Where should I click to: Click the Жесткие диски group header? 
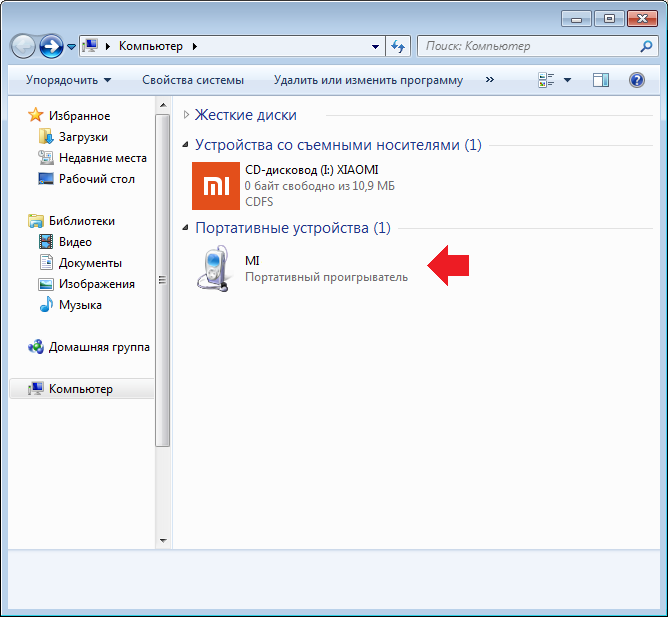245,115
